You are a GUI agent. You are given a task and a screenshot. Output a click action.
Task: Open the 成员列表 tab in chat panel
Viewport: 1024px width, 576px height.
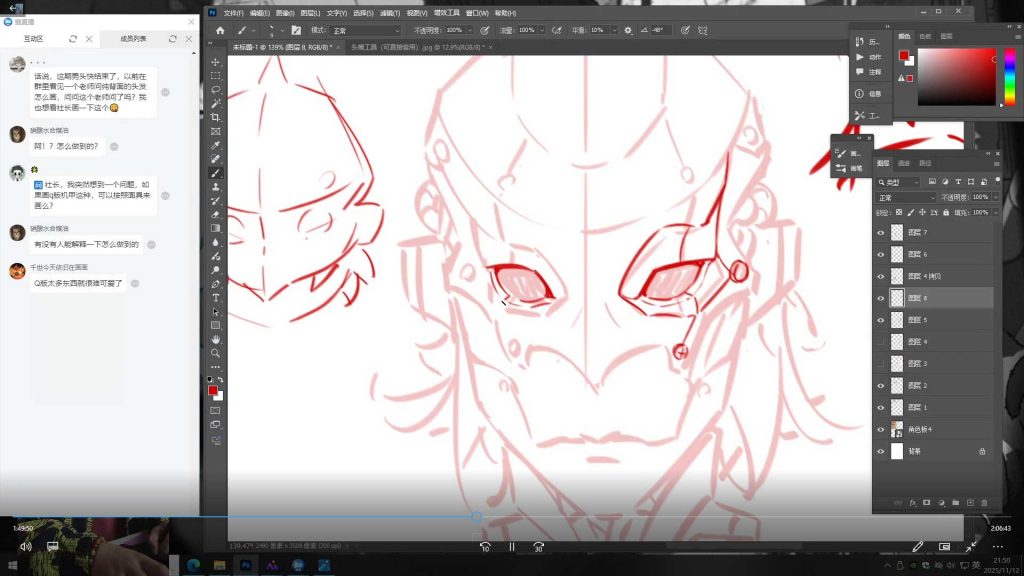click(x=133, y=39)
